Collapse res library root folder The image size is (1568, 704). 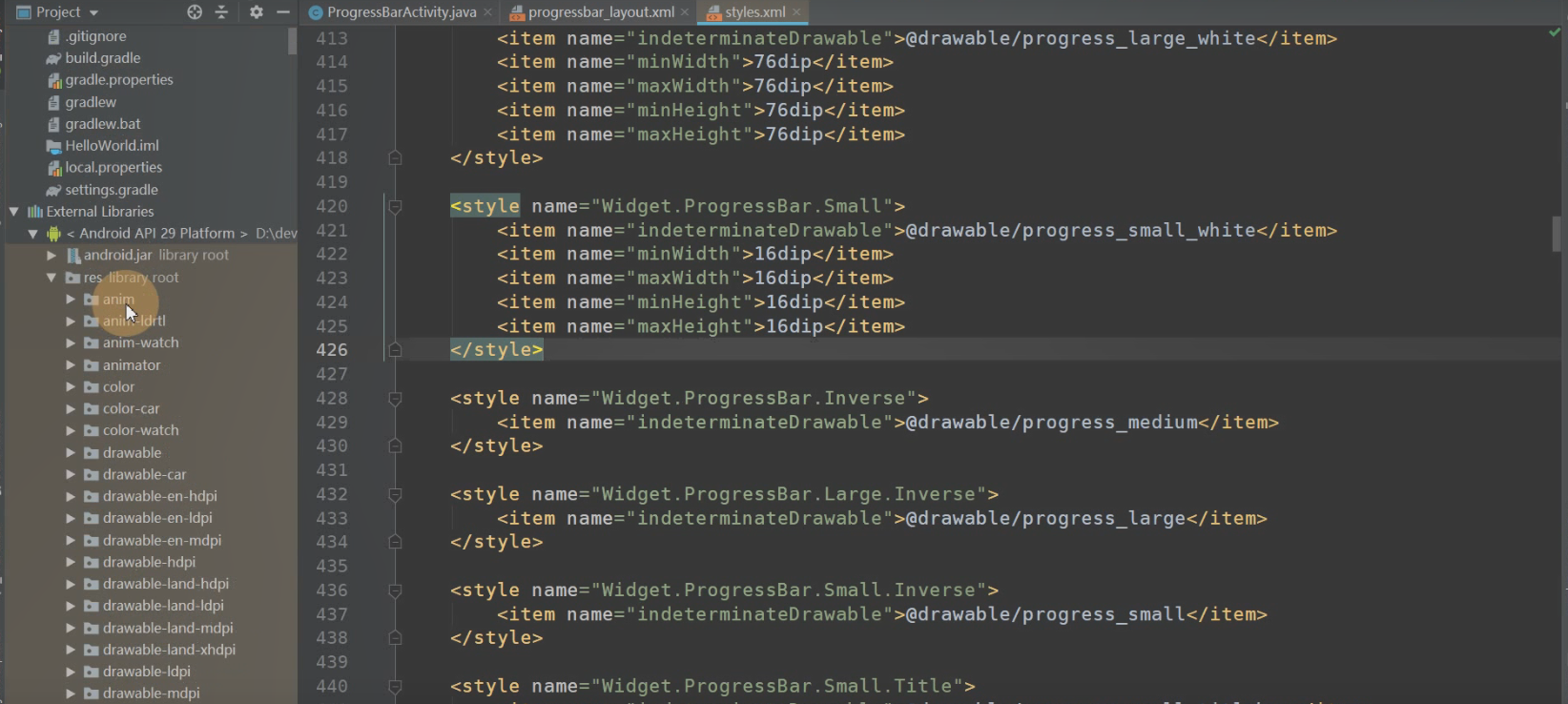click(52, 278)
